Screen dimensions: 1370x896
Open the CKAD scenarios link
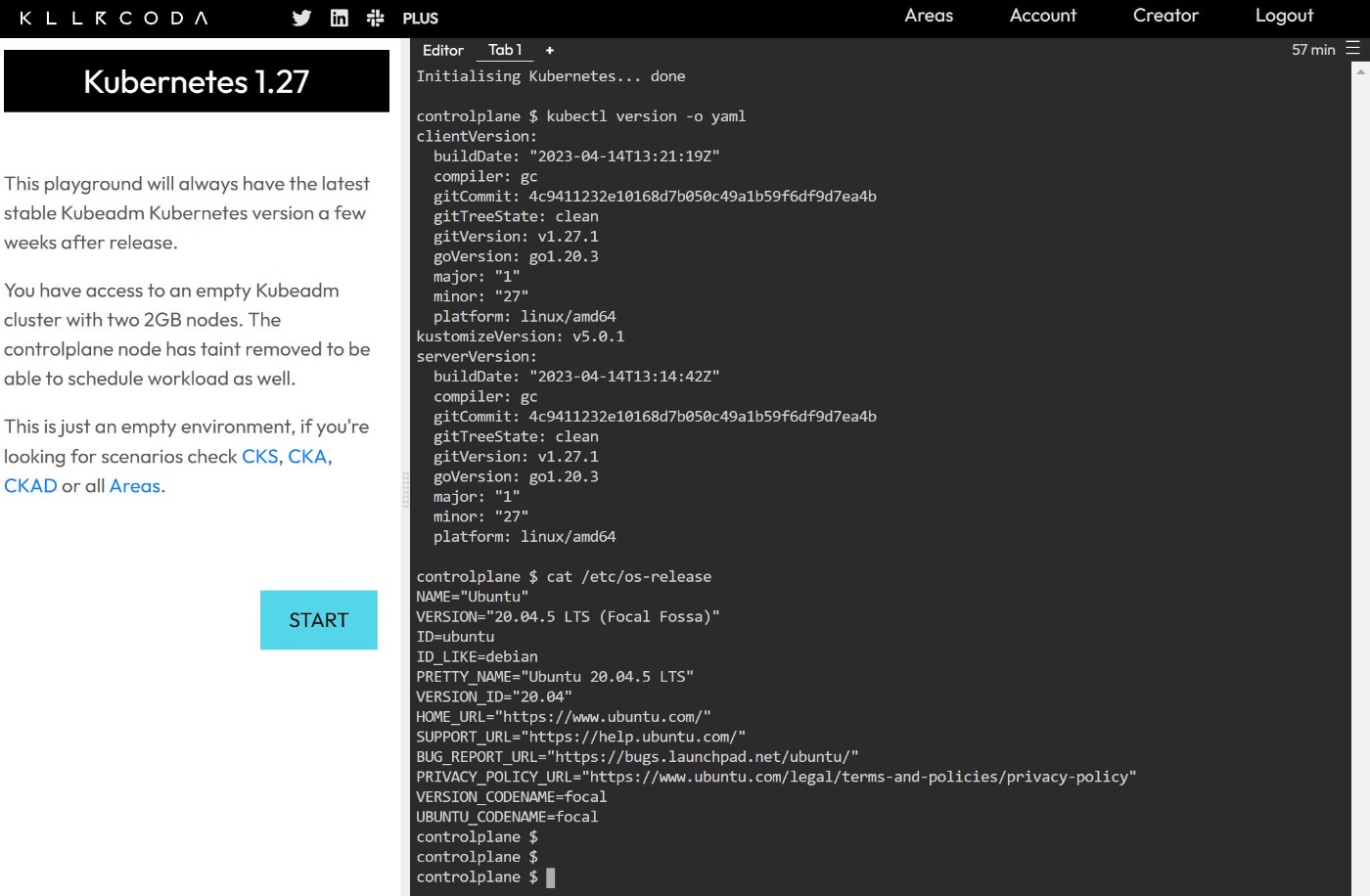(x=30, y=486)
